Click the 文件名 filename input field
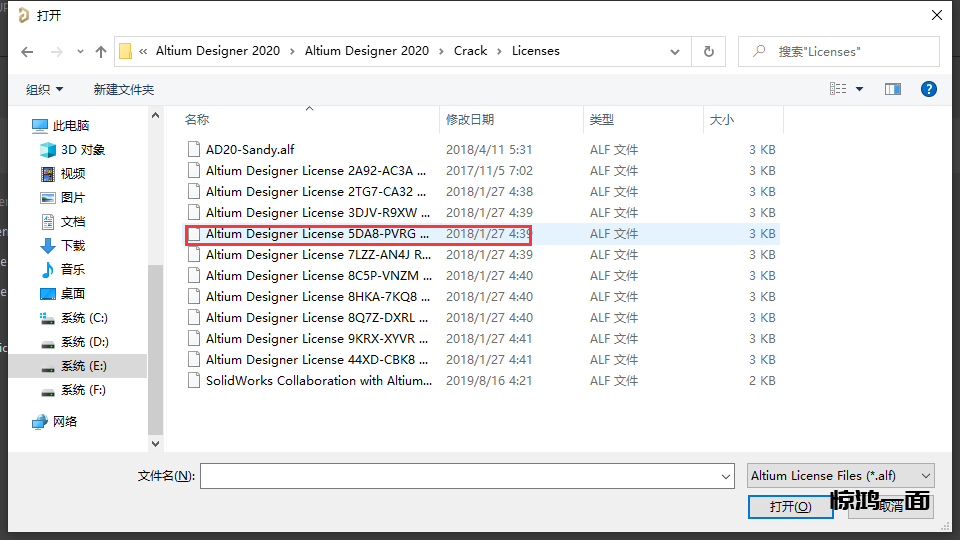 coord(465,476)
